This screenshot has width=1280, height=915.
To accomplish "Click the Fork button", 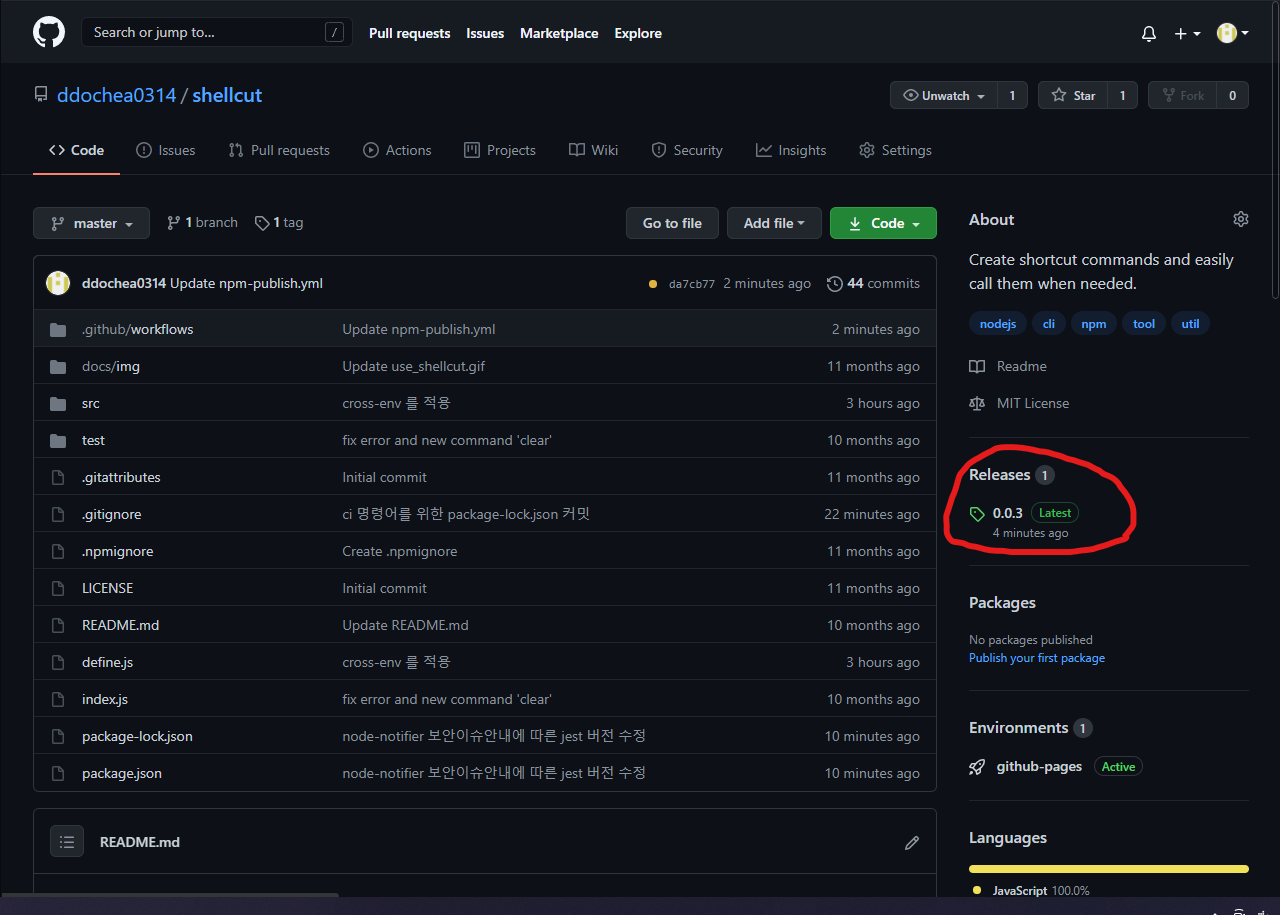I will (1182, 95).
